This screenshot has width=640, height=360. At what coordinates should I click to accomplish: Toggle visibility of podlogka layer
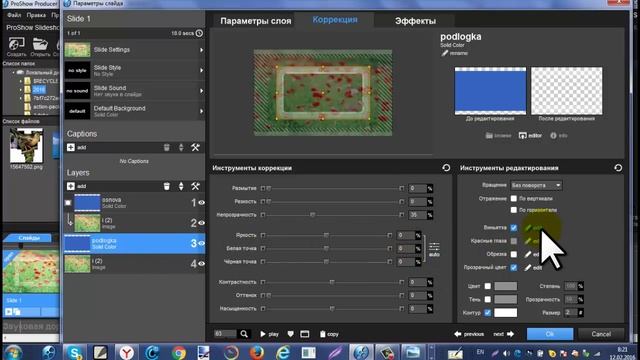202,243
